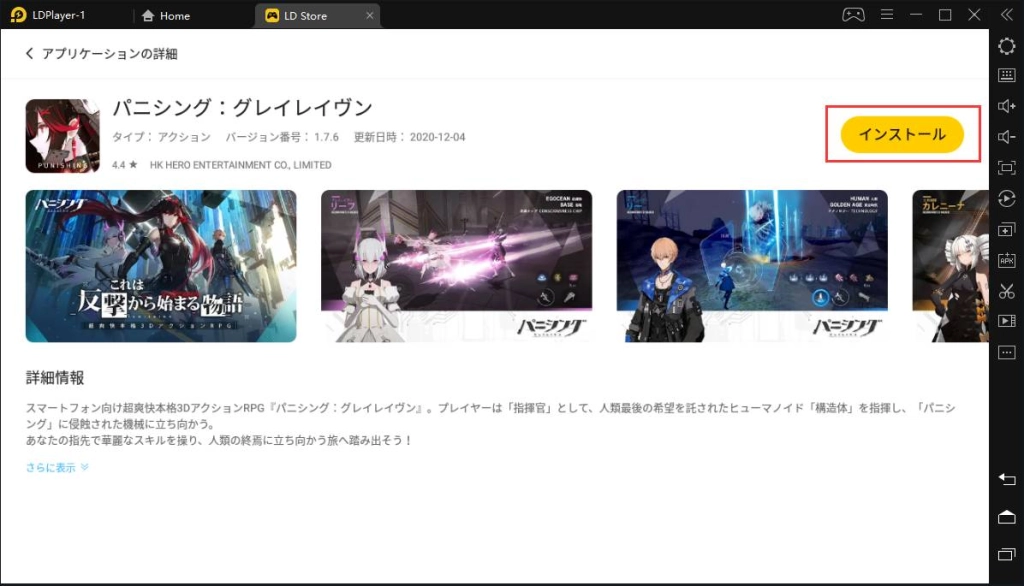Click the 更新日時 2020-12-04 text
The height and width of the screenshot is (586, 1024).
[x=409, y=137]
